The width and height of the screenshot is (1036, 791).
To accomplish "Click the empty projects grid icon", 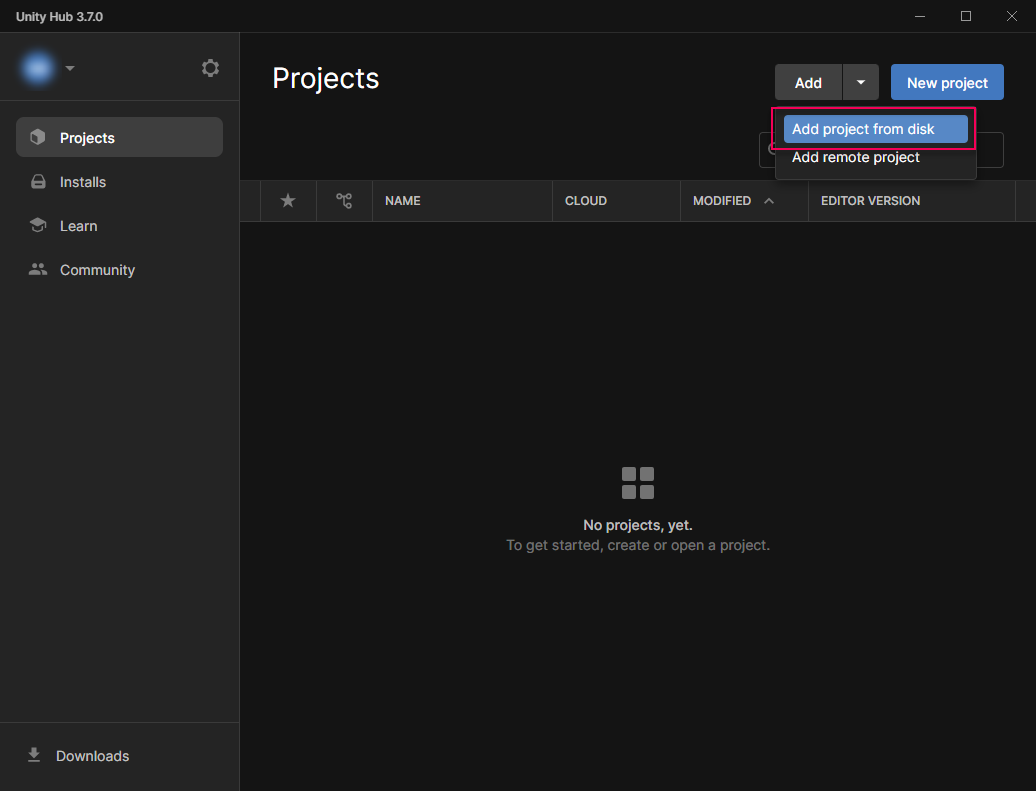I will click(x=638, y=483).
